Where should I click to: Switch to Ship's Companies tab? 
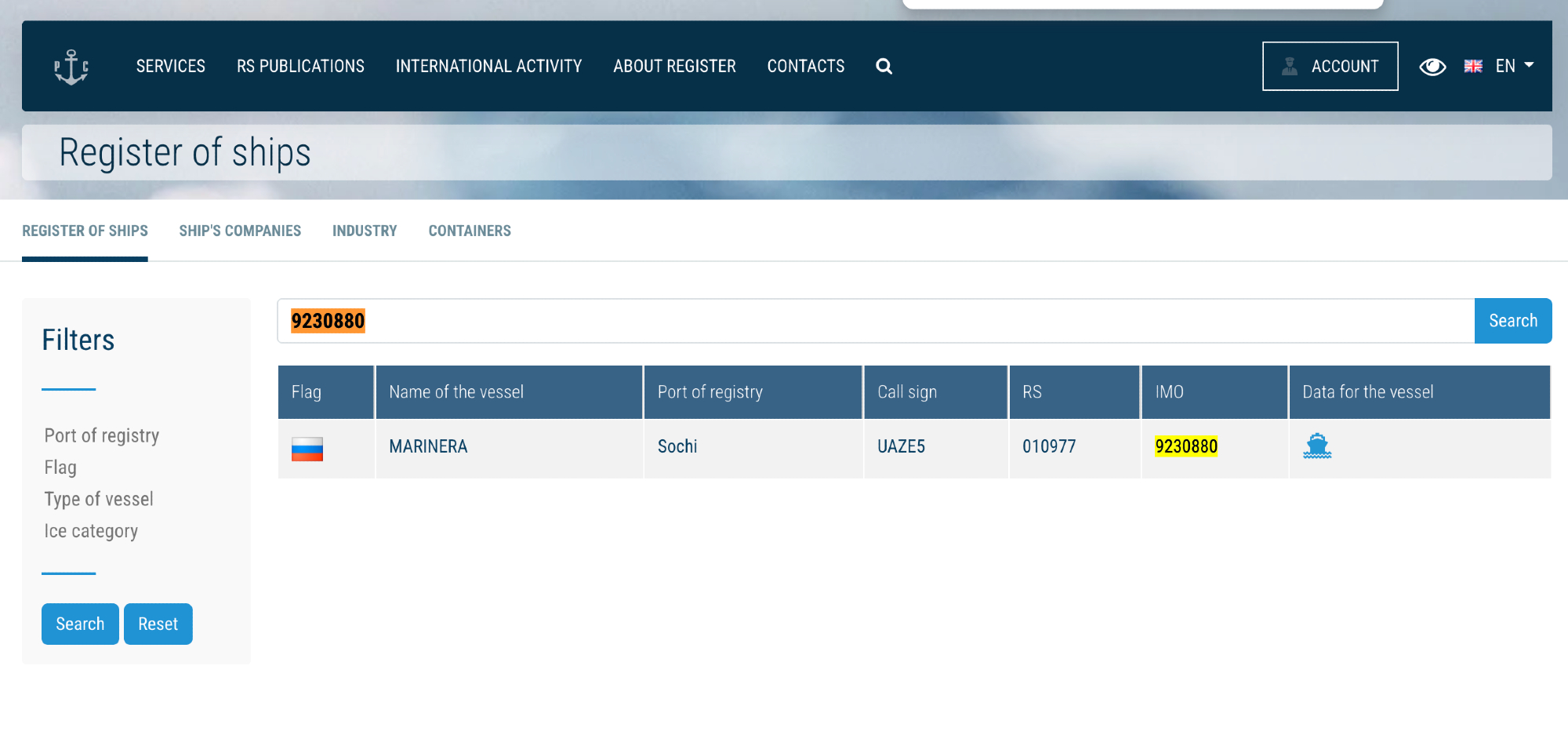(x=240, y=231)
